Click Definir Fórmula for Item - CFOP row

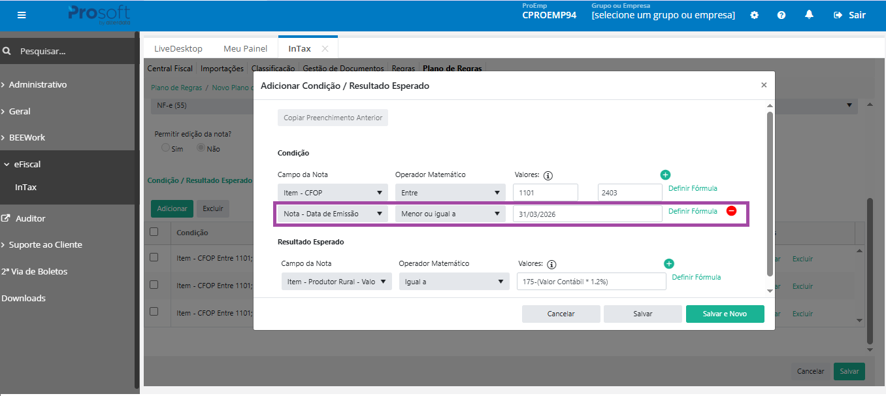point(693,188)
